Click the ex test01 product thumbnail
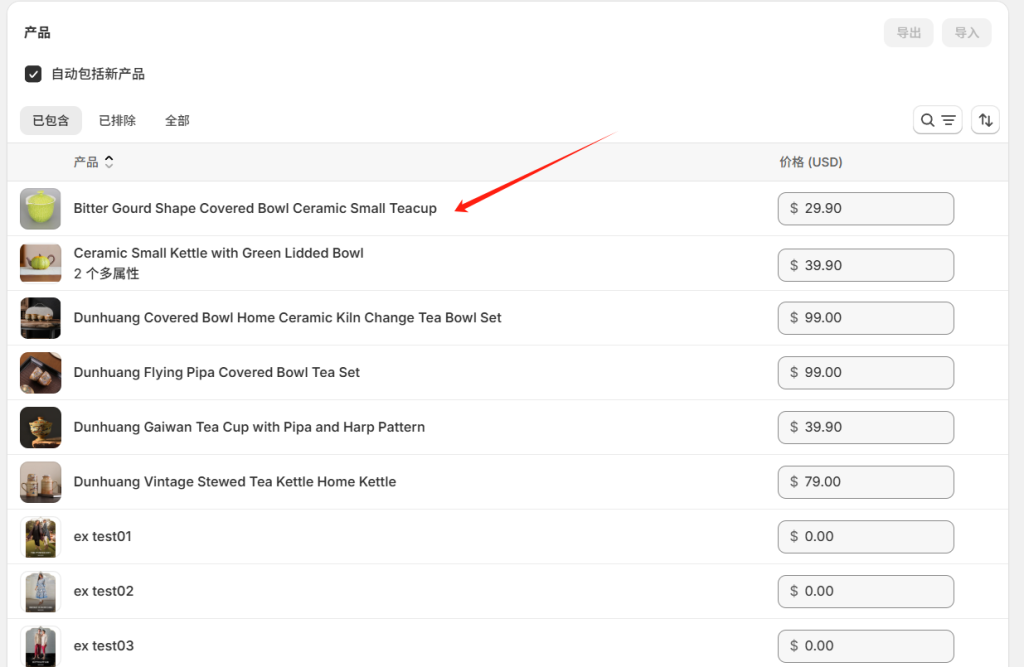 40,537
